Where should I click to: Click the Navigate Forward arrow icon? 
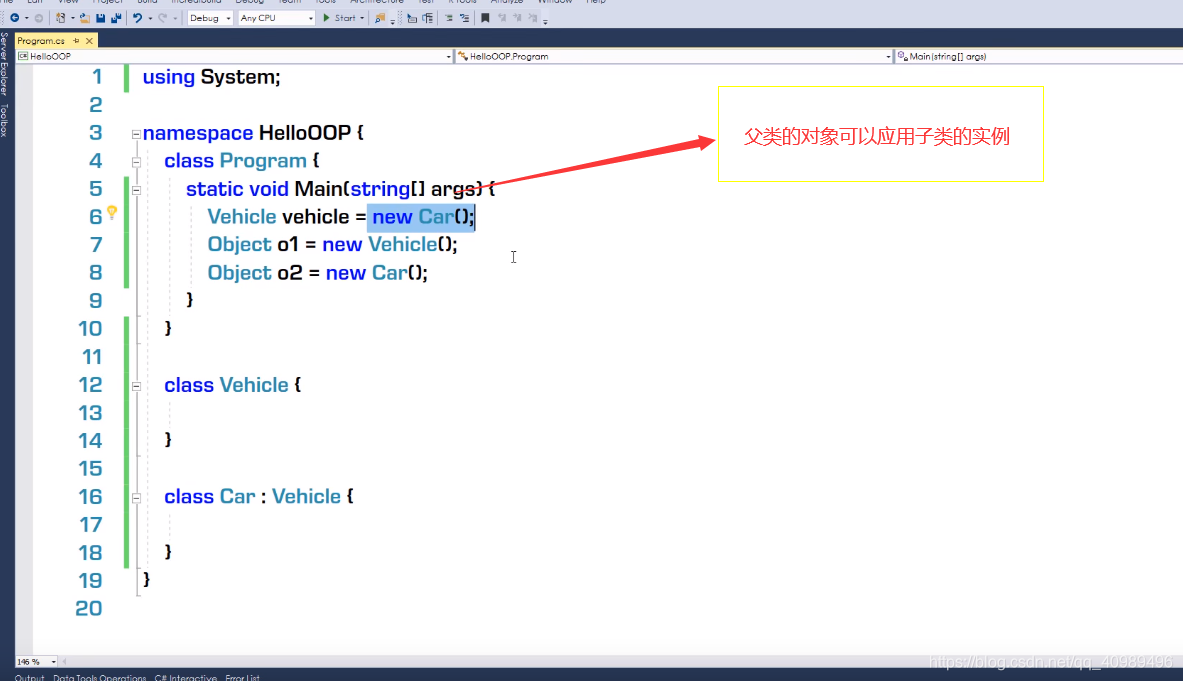[38, 18]
